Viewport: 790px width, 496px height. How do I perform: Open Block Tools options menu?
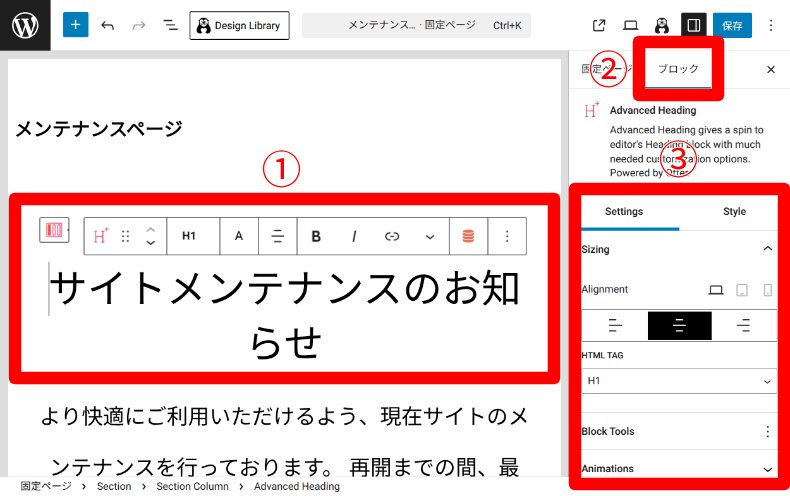click(x=767, y=431)
